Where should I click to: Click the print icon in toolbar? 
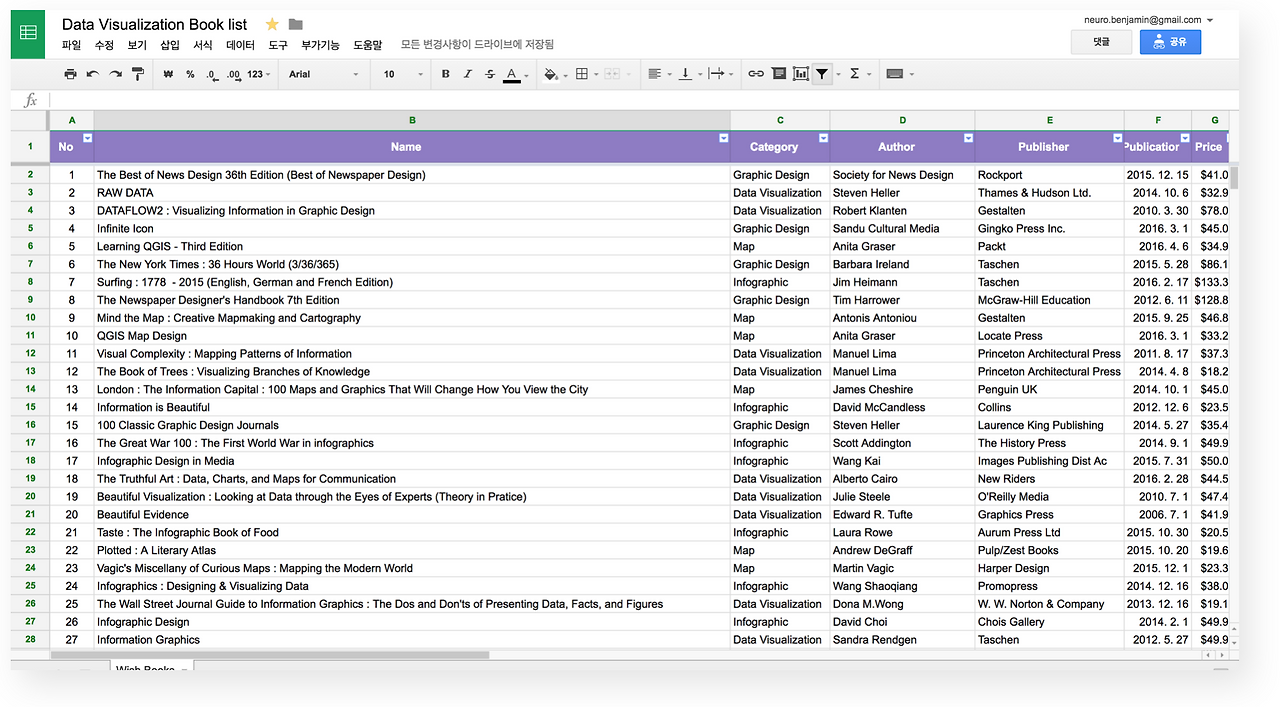point(70,74)
